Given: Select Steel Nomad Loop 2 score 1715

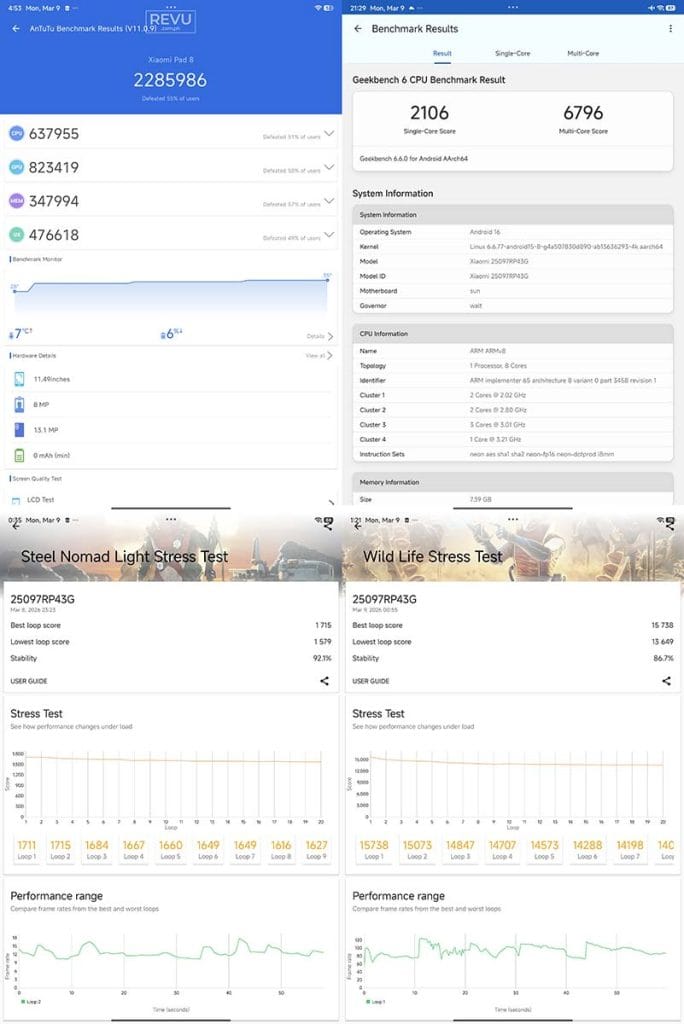Looking at the screenshot, I should pyautogui.click(x=60, y=849).
